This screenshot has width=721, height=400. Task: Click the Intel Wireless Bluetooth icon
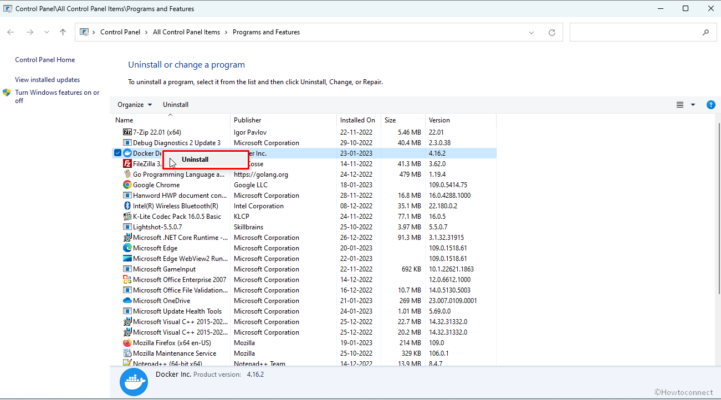(x=127, y=206)
